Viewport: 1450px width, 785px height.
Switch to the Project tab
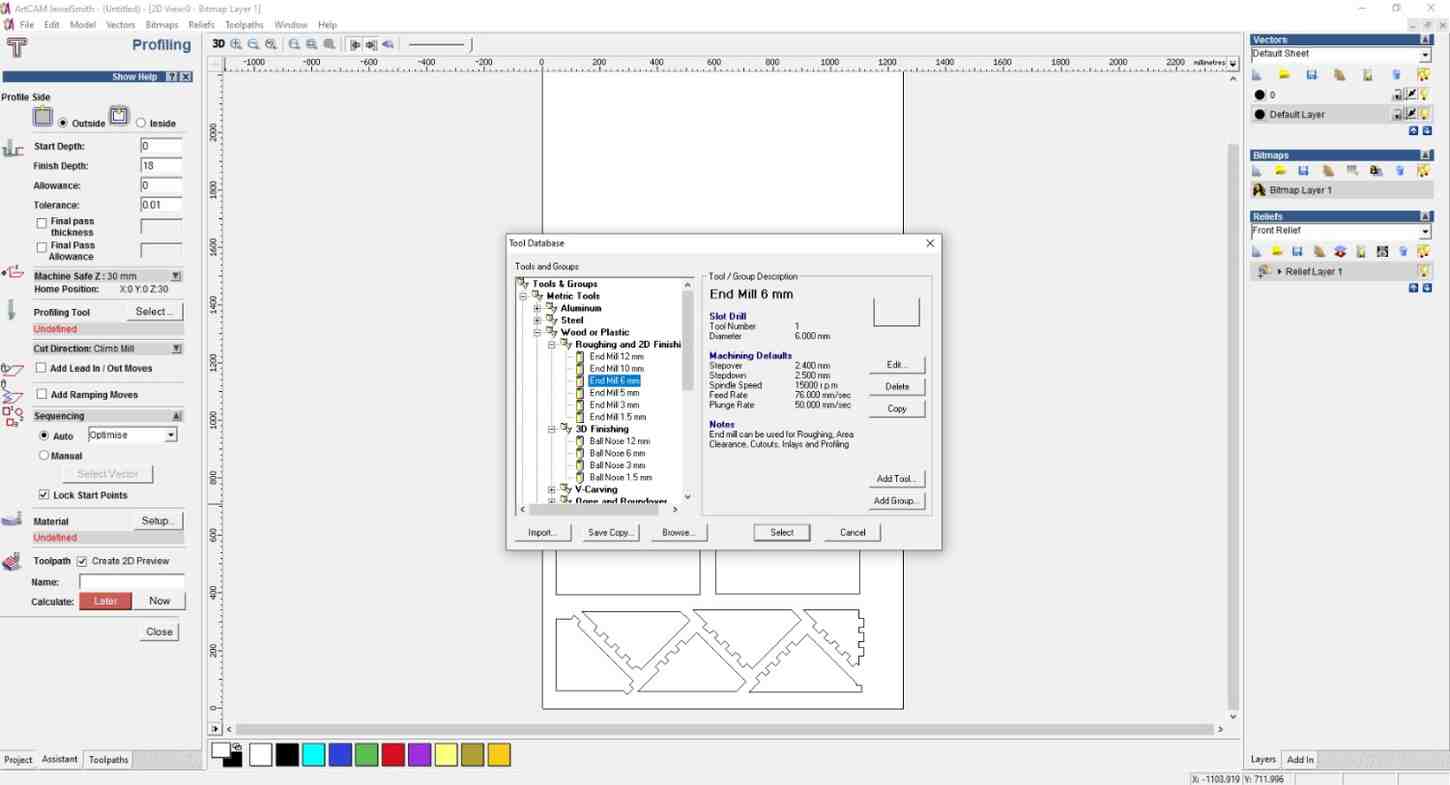click(x=18, y=760)
